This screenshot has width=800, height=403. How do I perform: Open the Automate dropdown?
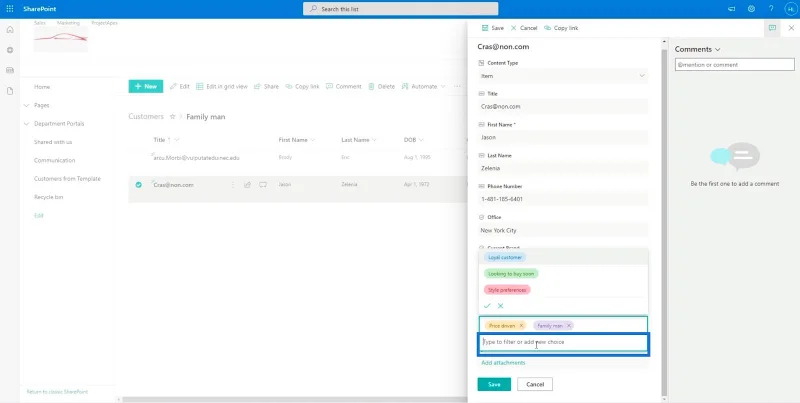423,87
